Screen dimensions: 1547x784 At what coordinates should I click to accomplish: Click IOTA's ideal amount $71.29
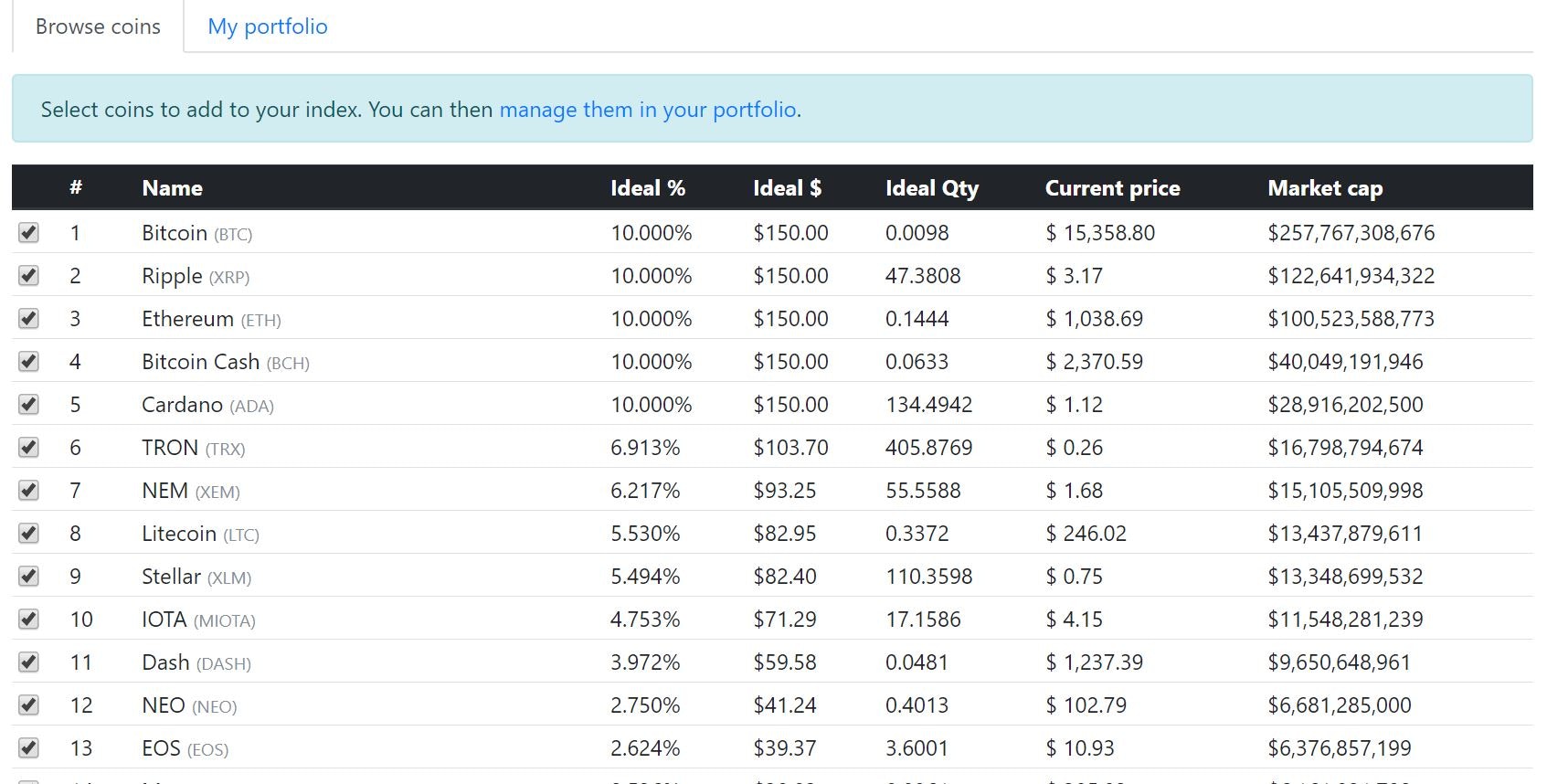point(785,620)
